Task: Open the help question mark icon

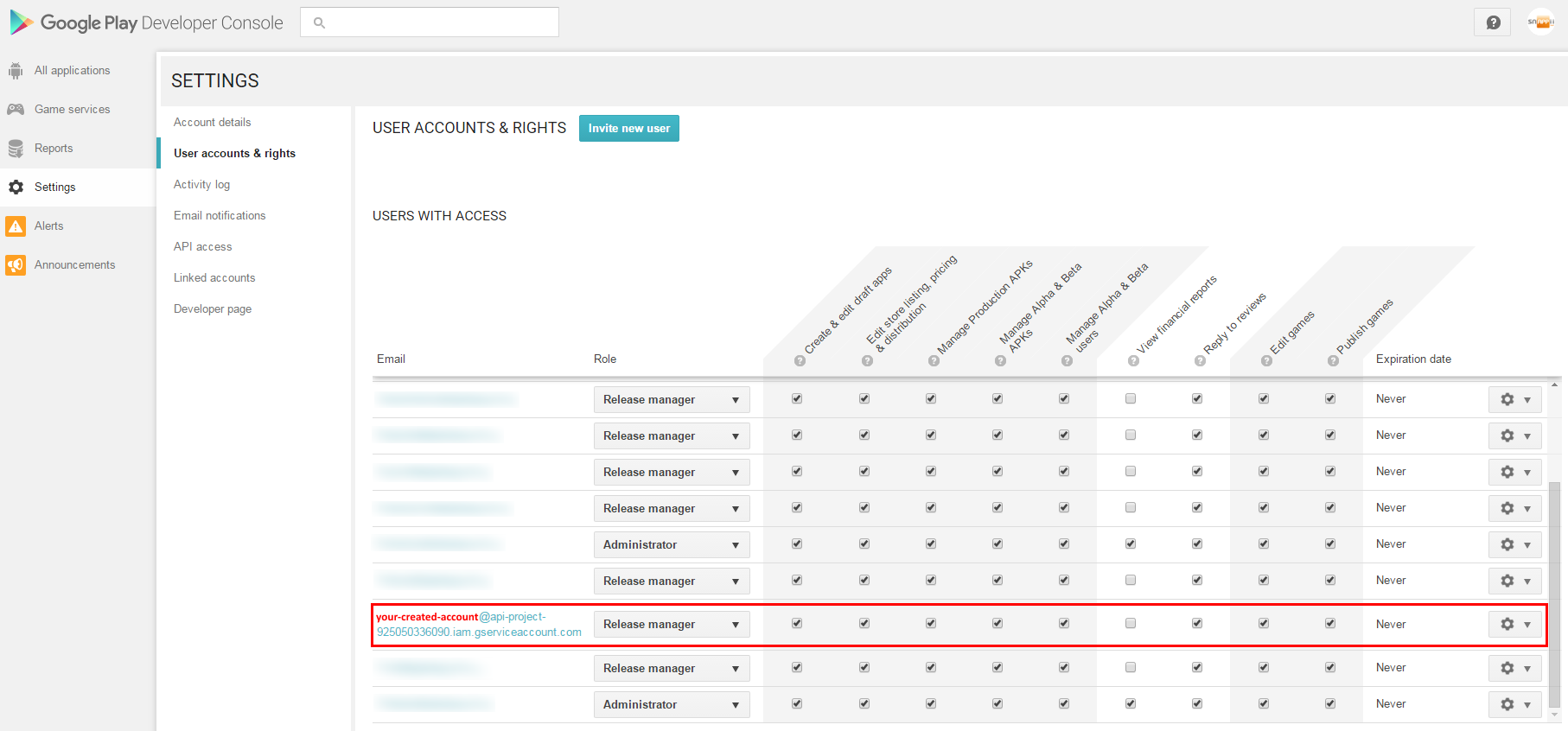Action: 1493,22
